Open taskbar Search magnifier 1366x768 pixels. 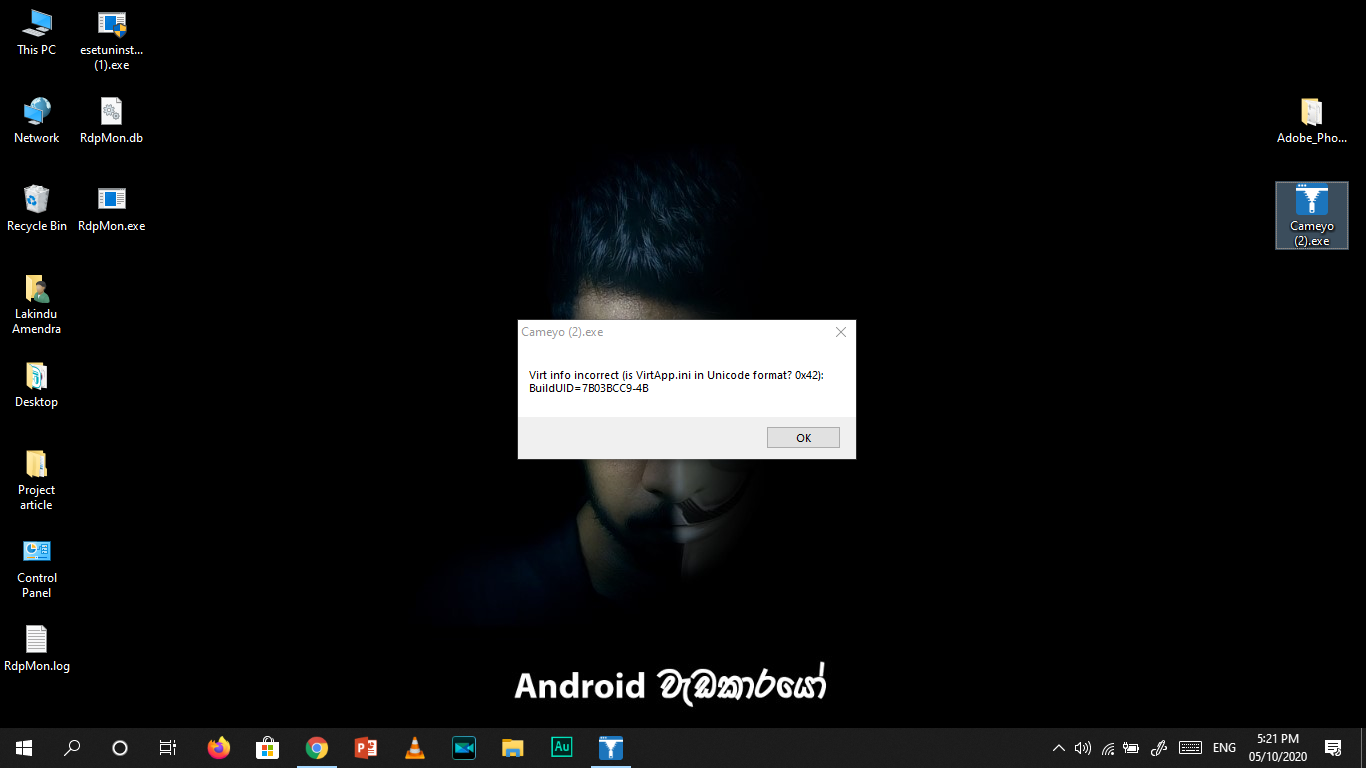[x=72, y=748]
